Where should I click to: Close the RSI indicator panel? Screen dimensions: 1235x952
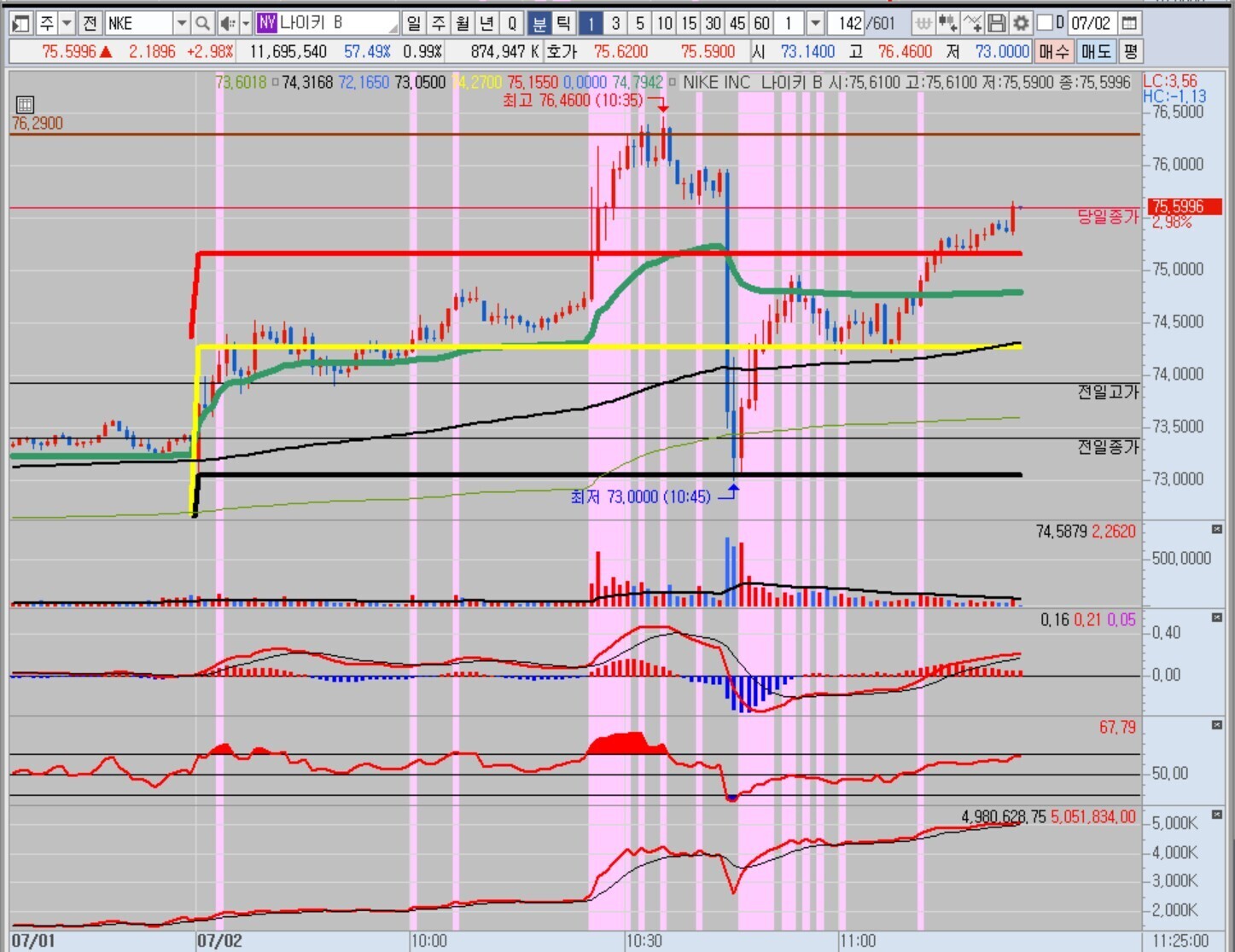pyautogui.click(x=1216, y=725)
